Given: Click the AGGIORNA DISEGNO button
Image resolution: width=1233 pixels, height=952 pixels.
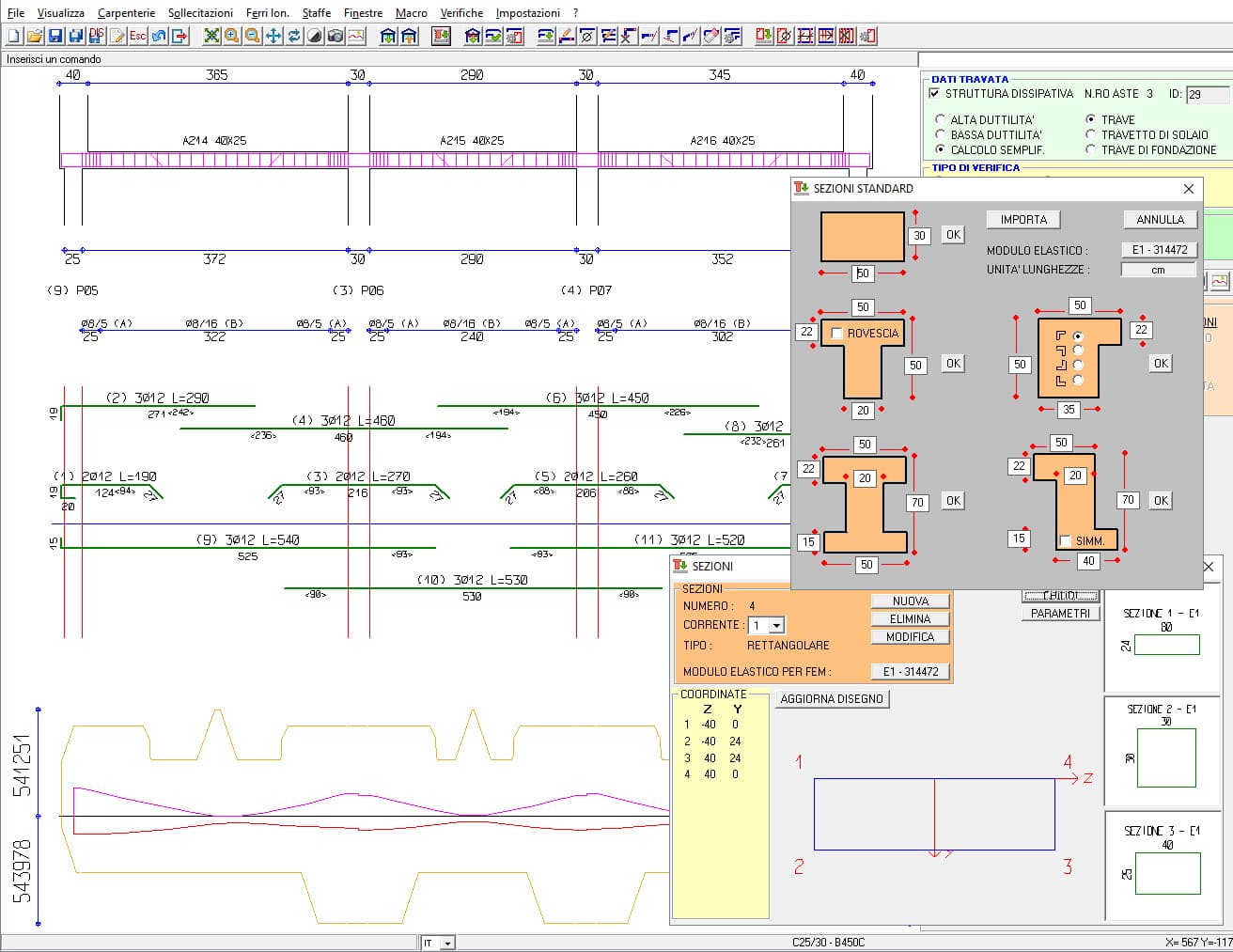Looking at the screenshot, I should 832,699.
